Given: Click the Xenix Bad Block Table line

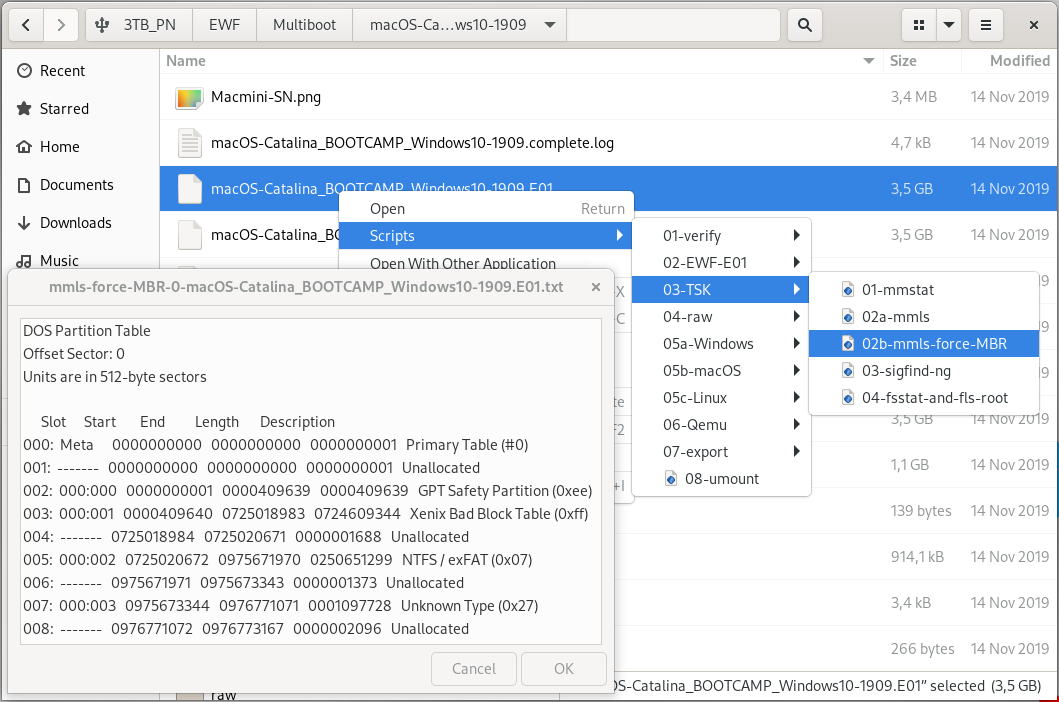Looking at the screenshot, I should 305,514.
